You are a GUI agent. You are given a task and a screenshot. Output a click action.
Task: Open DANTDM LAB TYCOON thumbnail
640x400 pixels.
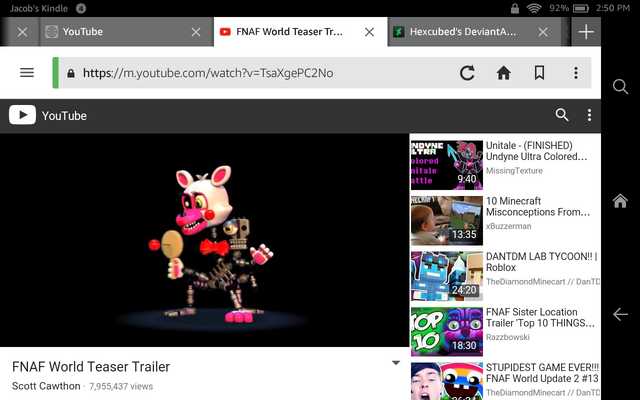coord(447,276)
